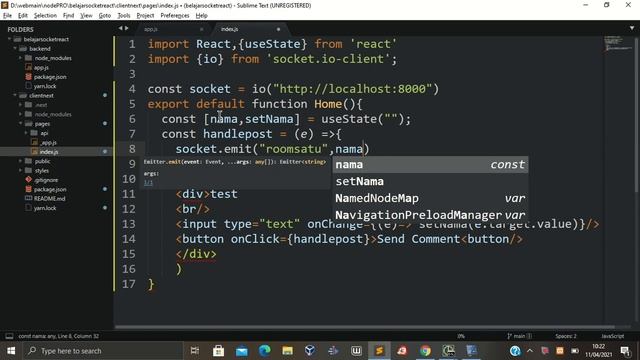This screenshot has width=640, height=360.
Task: Go to next tab using right arrow
Action: click(x=127, y=28)
